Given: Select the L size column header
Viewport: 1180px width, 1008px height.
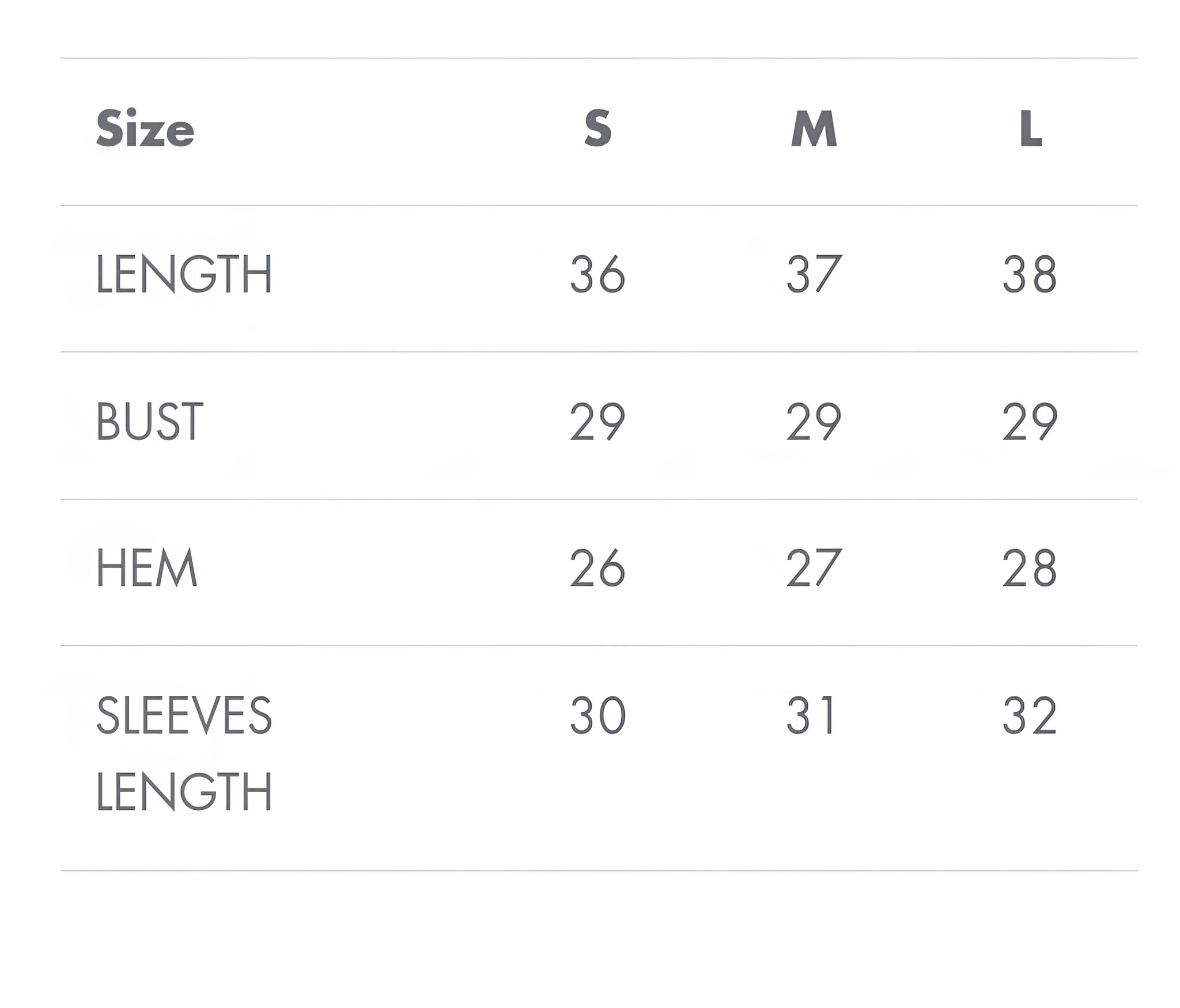Looking at the screenshot, I should coord(1030,128).
